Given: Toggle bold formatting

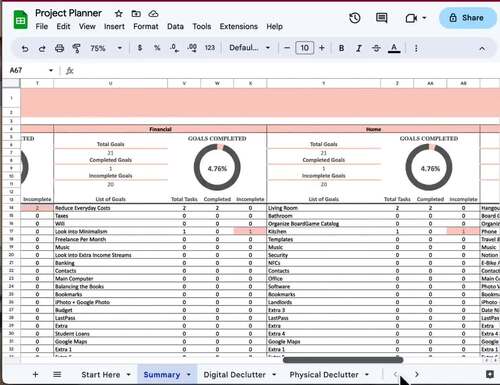Looking at the screenshot, I should click(x=341, y=48).
